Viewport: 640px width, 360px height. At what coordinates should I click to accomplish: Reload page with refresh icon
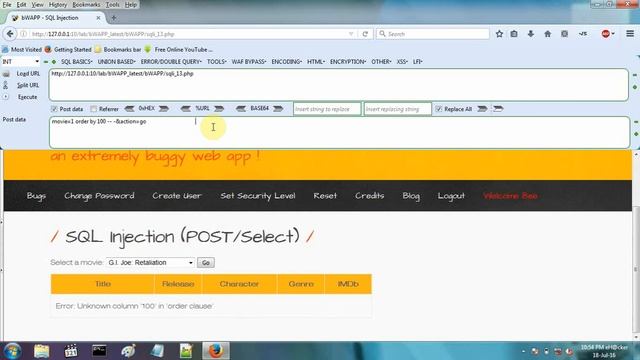[365, 34]
